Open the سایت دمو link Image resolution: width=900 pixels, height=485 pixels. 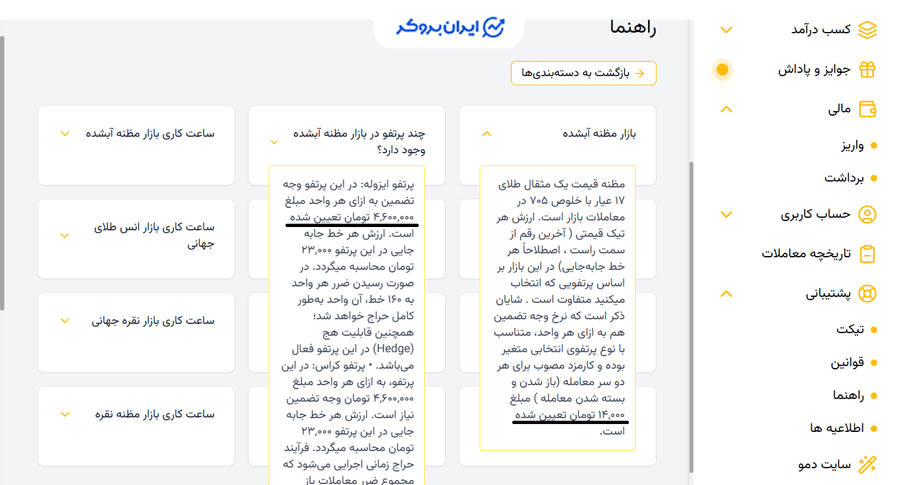click(824, 464)
